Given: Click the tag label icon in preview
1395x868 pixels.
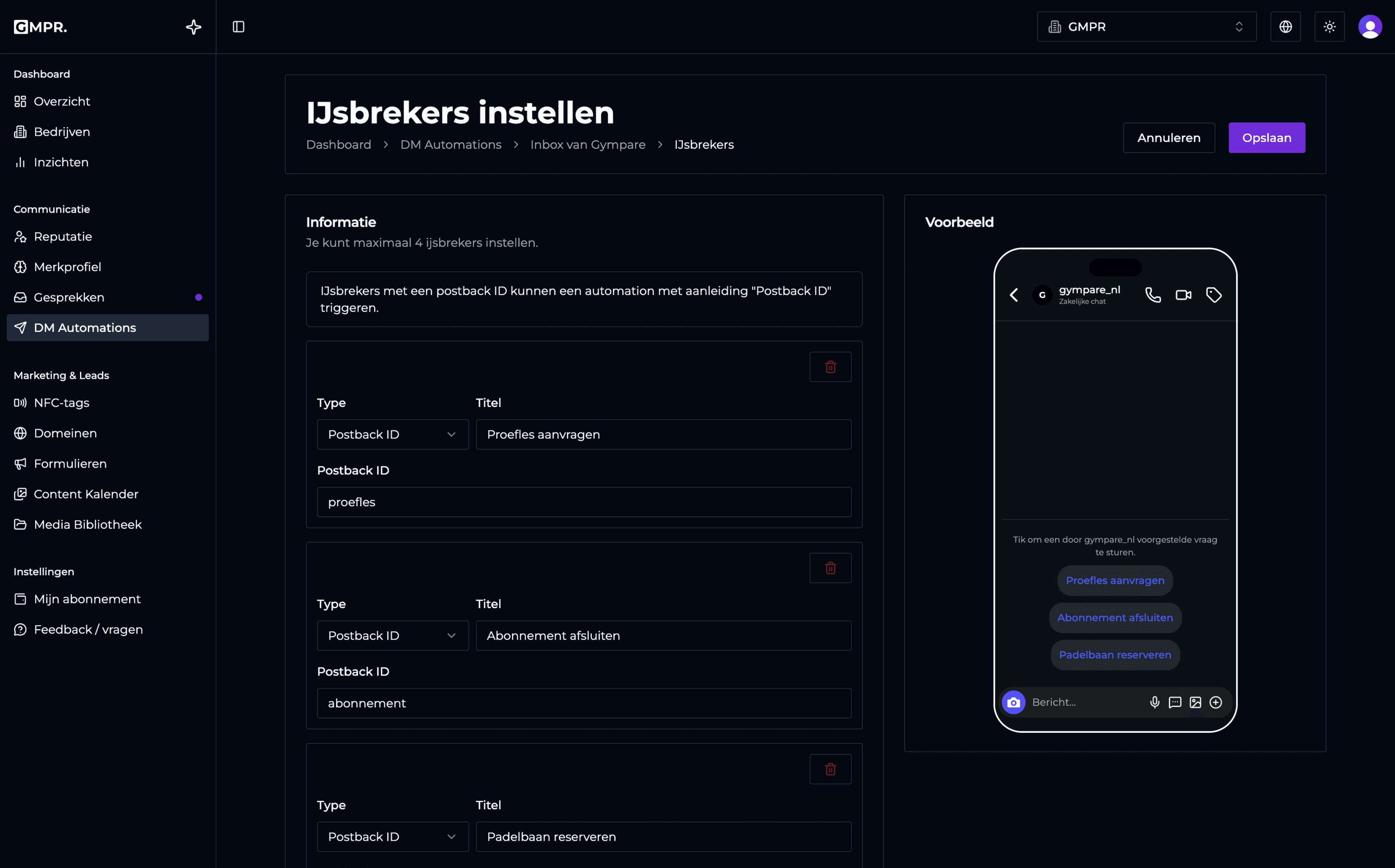Looking at the screenshot, I should pyautogui.click(x=1214, y=295).
